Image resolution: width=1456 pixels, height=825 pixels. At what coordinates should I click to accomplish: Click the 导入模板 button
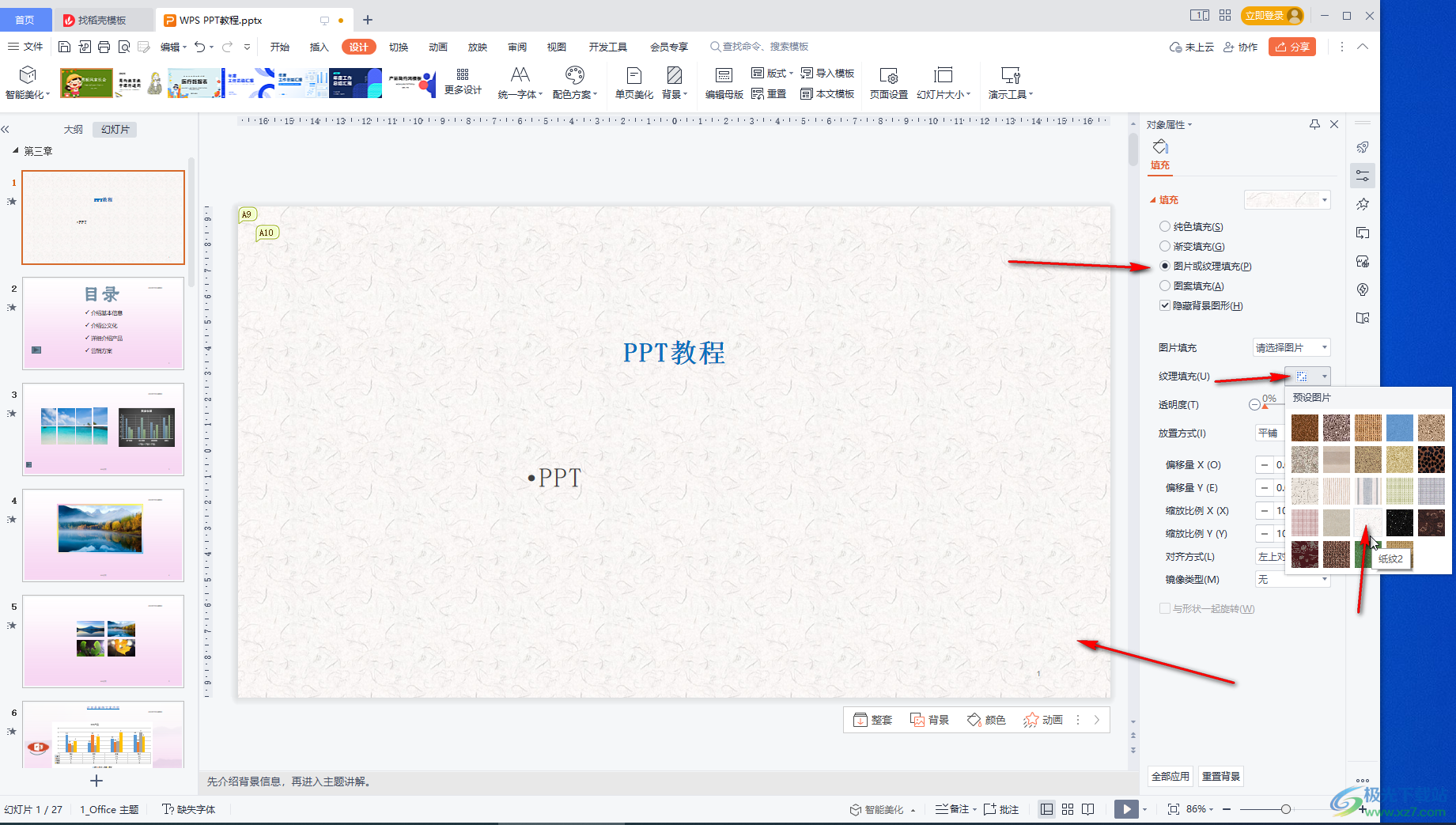point(827,74)
